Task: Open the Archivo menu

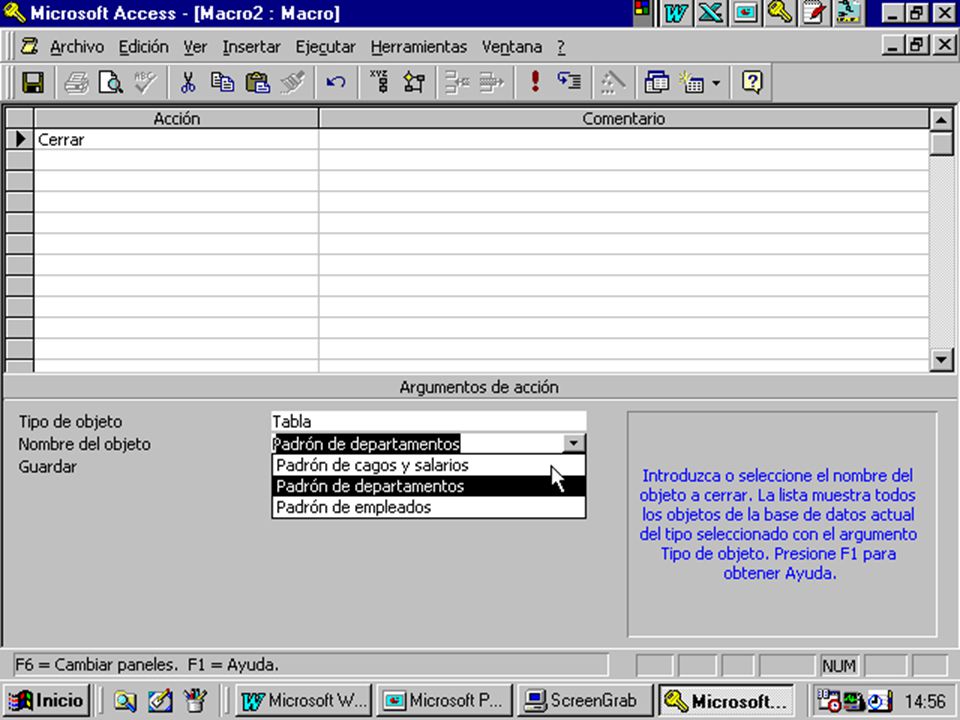Action: [77, 47]
